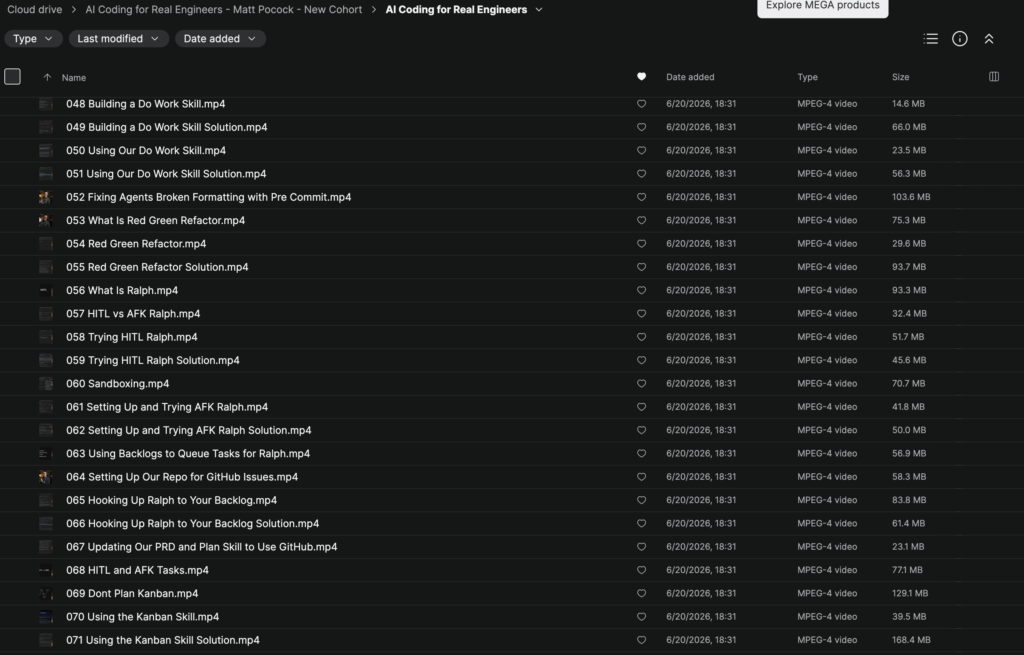Tick the select-all checkbox in header

point(12,76)
